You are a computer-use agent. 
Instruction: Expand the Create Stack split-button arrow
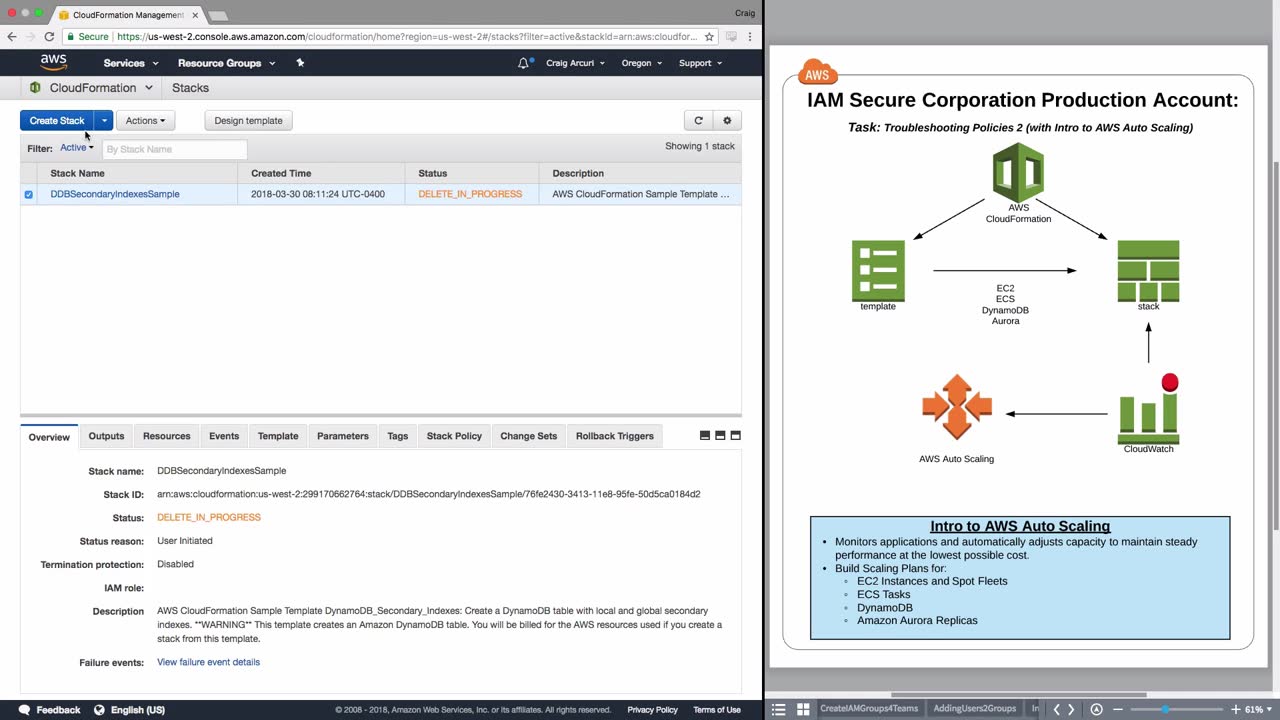104,121
